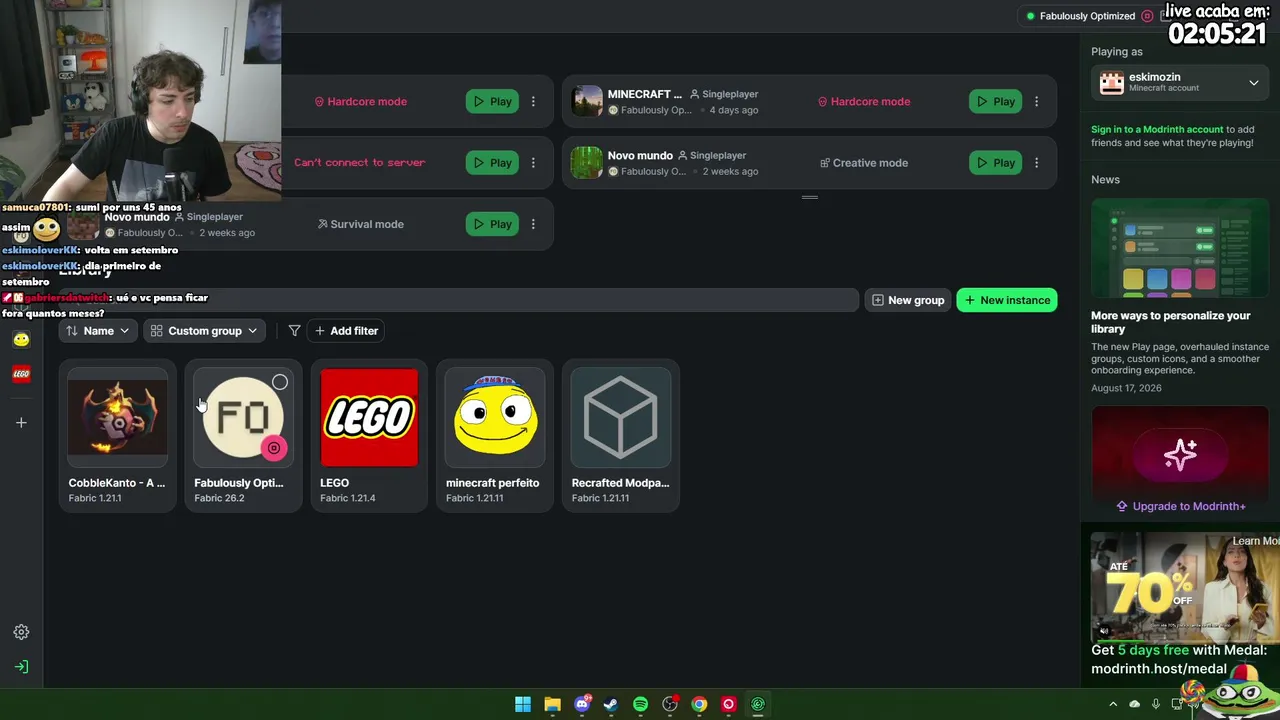1280x720 pixels.
Task: Play the MINECRAFT Hardcore mode world
Action: pos(995,102)
